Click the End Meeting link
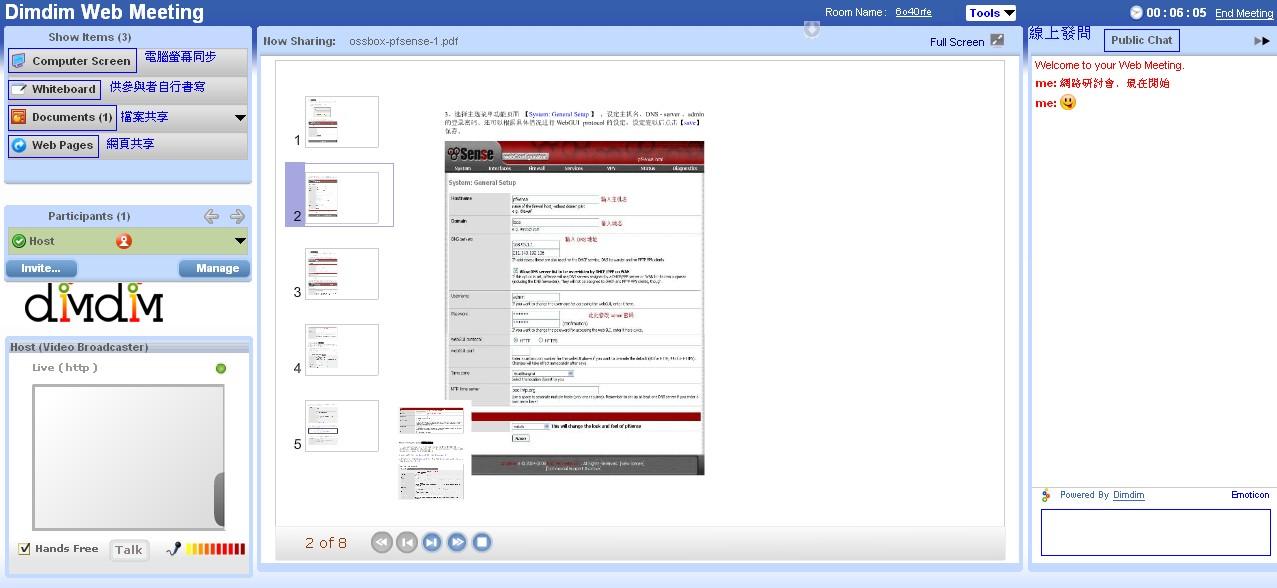 click(1244, 13)
